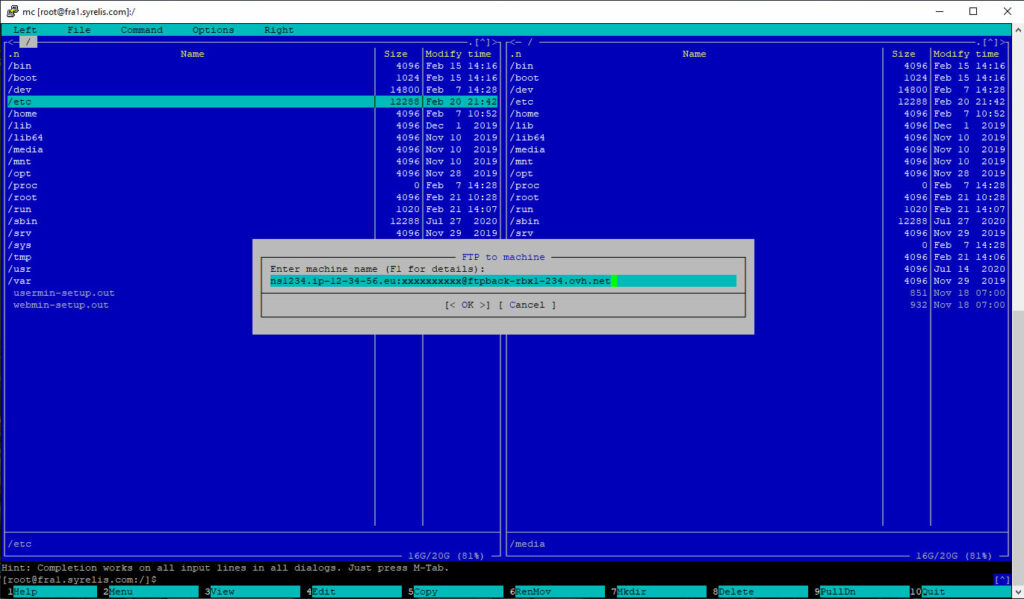Open the Right menu
Screen dimensions: 1024x599
click(x=279, y=30)
